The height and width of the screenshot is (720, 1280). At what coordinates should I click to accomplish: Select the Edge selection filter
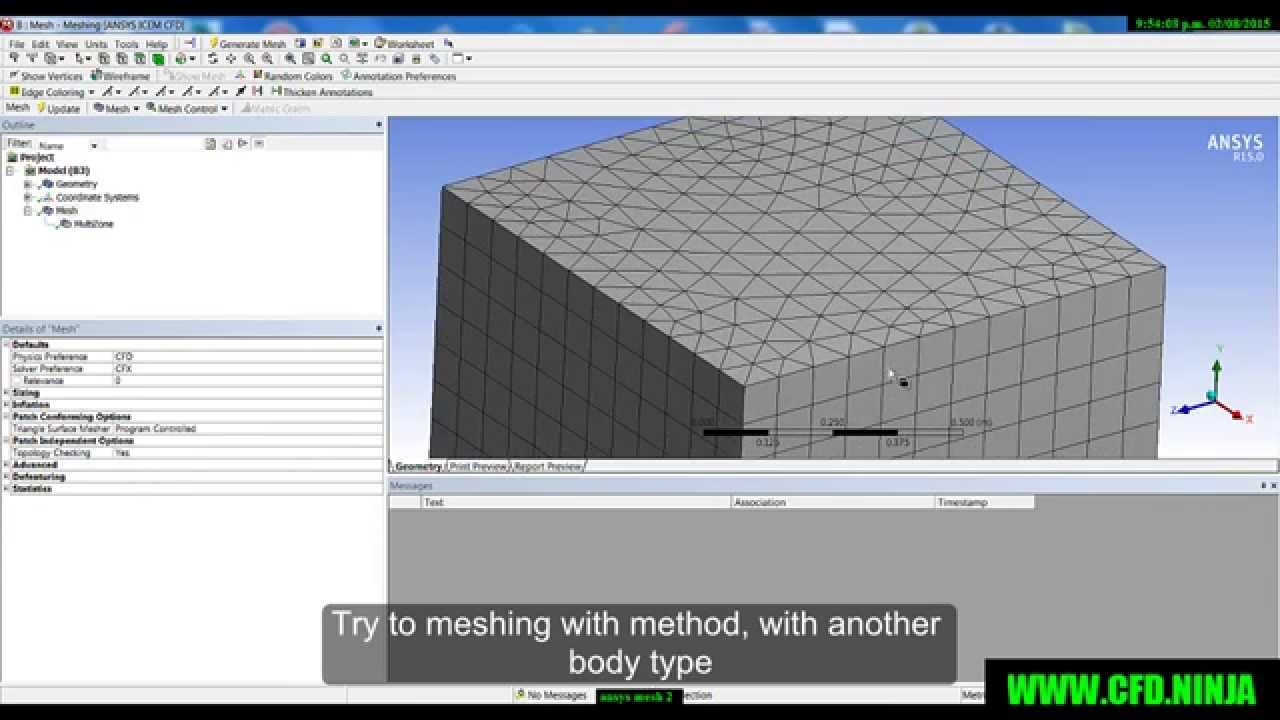tap(121, 59)
